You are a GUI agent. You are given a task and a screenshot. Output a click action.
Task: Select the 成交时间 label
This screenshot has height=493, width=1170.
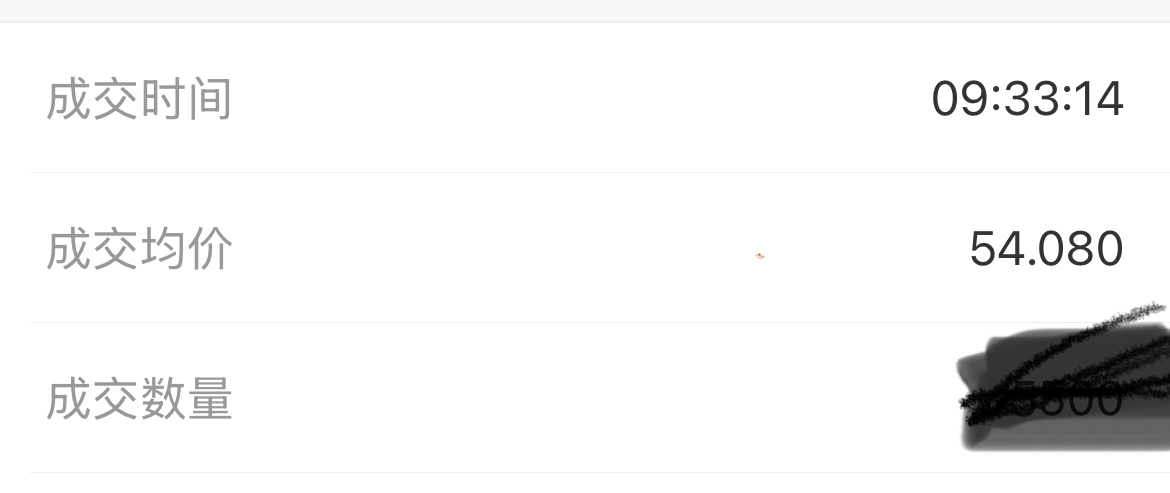click(139, 99)
